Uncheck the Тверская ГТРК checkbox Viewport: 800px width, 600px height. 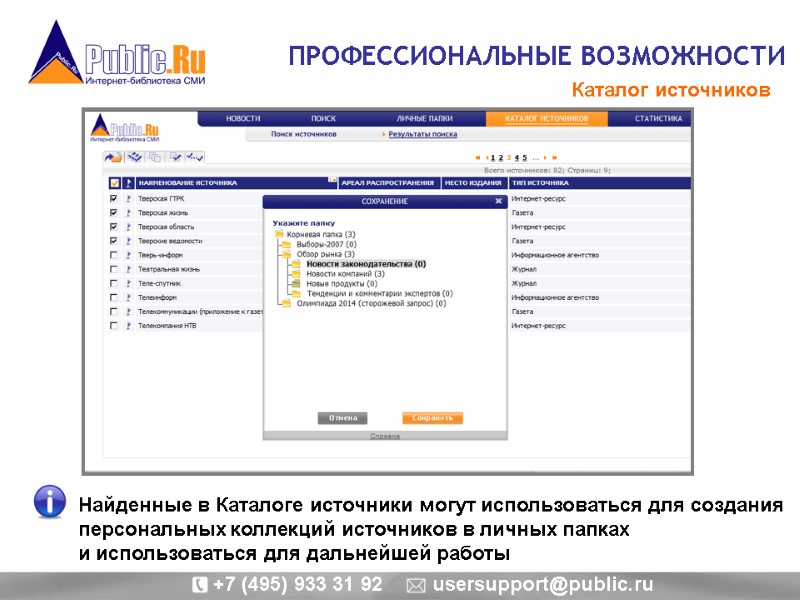click(114, 198)
